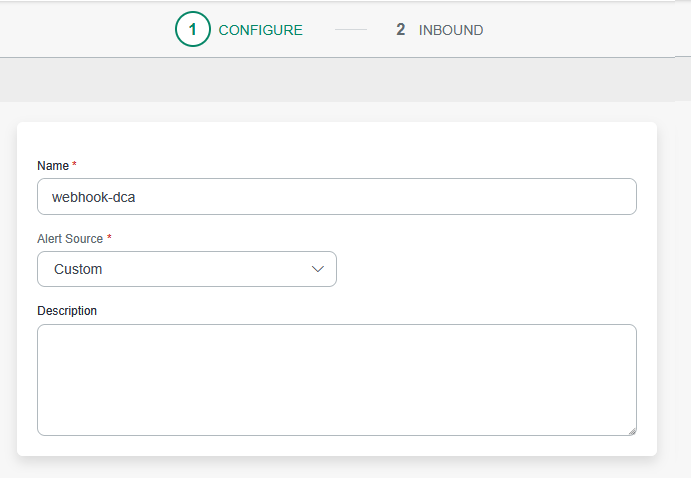Click the step 1 circle indicator
Viewport: 691px width, 478px height.
click(x=193, y=30)
